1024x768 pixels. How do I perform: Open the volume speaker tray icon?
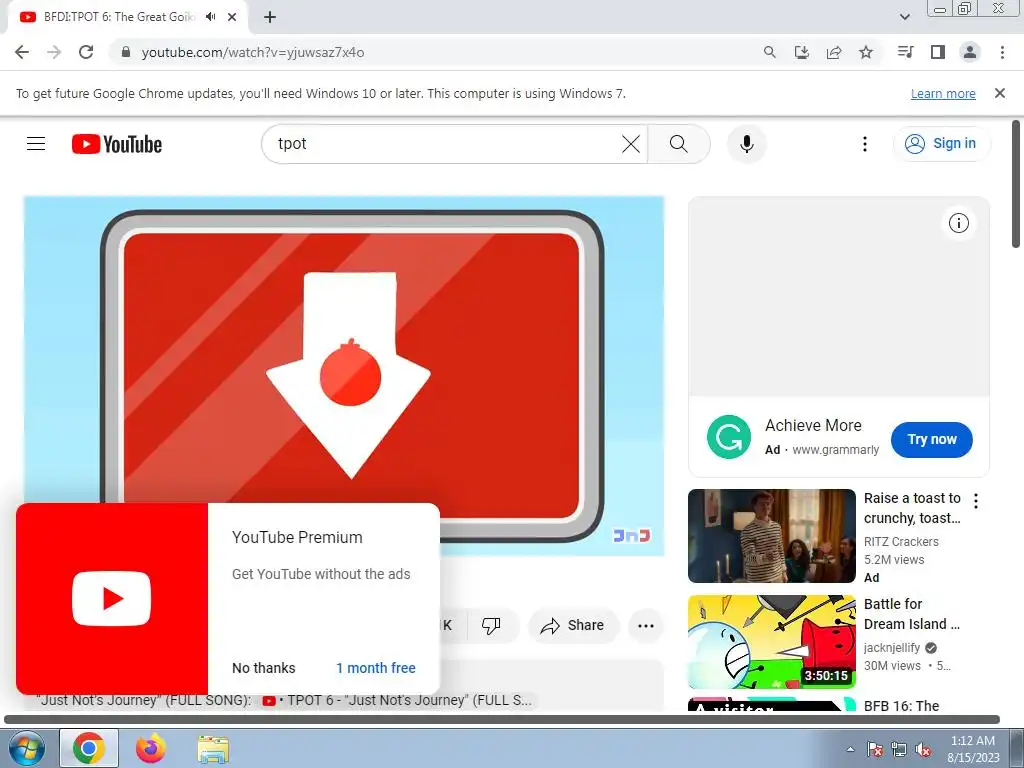coord(923,749)
